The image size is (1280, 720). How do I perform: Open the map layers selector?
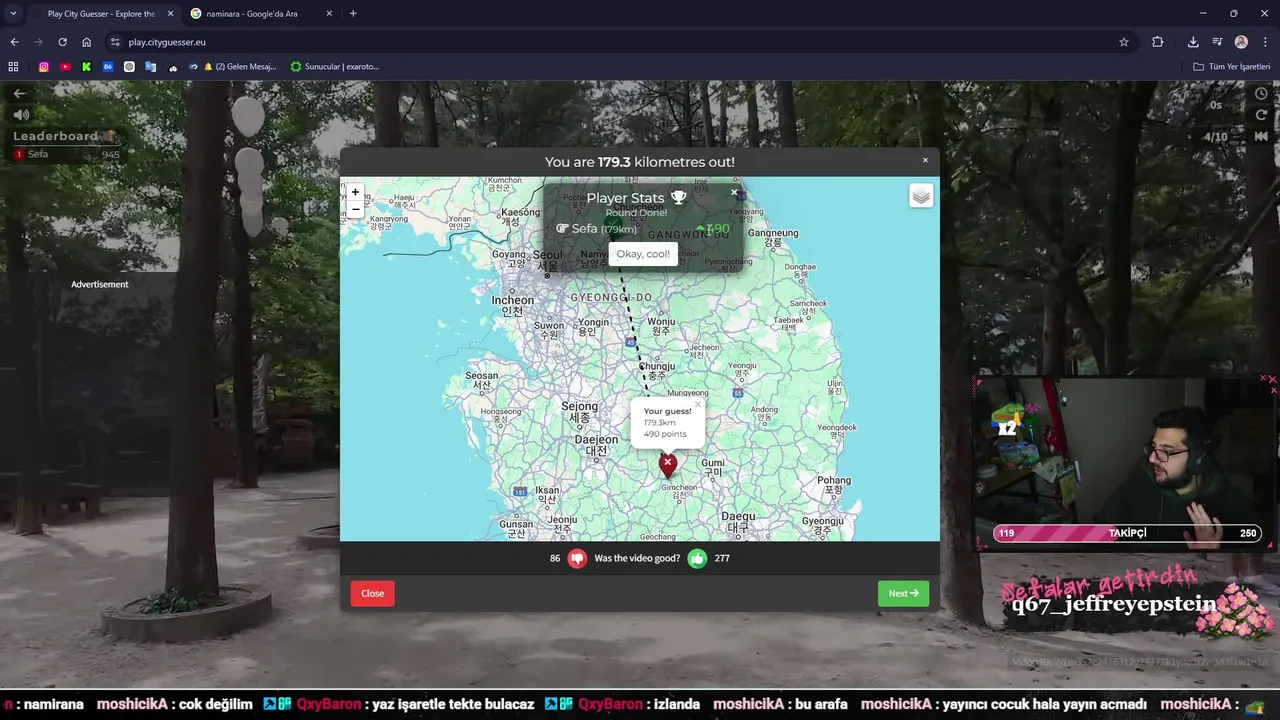pyautogui.click(x=921, y=196)
